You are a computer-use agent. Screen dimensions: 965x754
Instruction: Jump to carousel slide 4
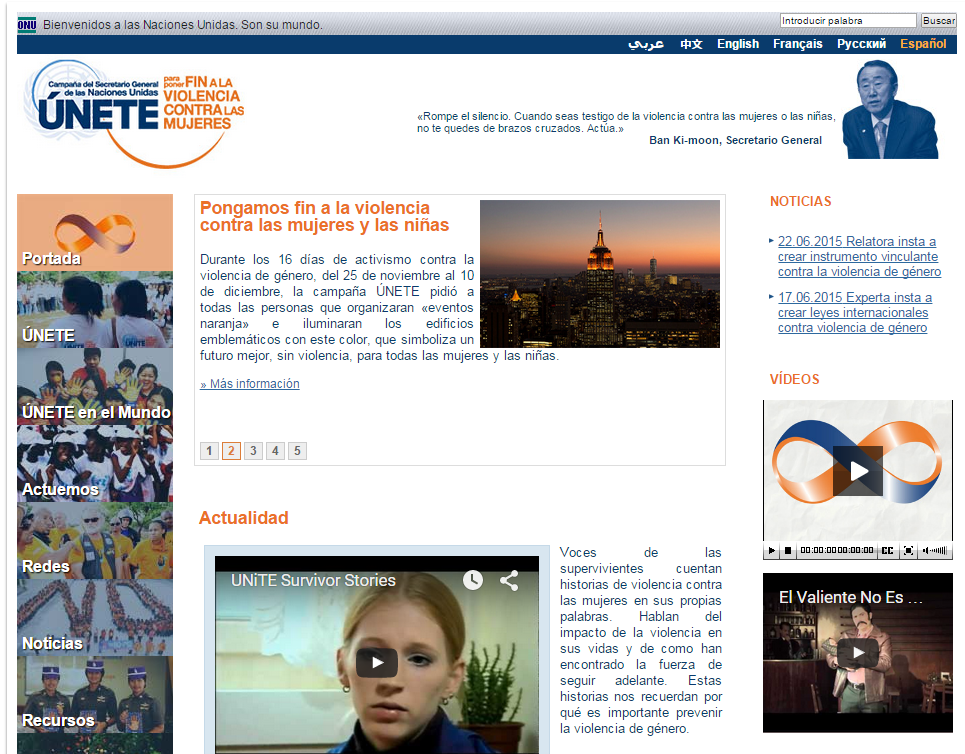(x=275, y=451)
